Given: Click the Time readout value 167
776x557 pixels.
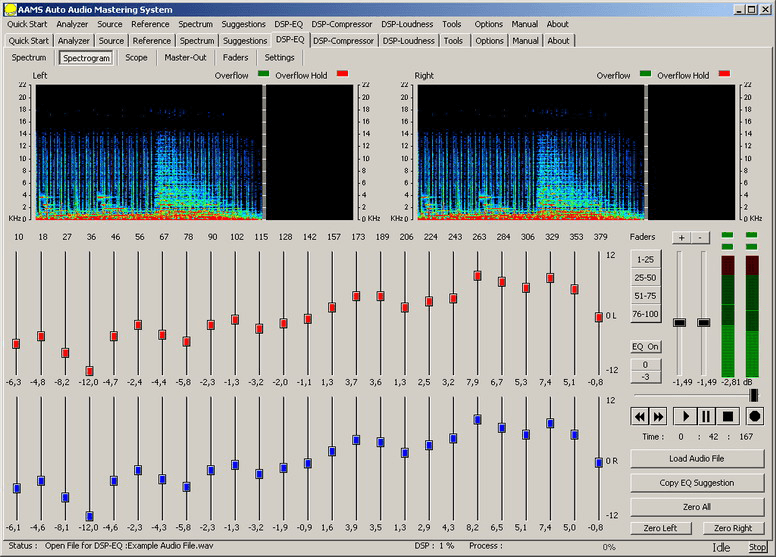Looking at the screenshot, I should [746, 437].
